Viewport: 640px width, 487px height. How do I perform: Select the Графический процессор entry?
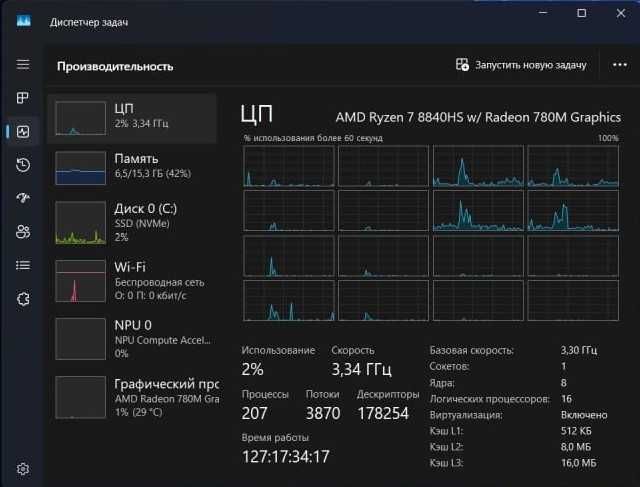[132, 397]
